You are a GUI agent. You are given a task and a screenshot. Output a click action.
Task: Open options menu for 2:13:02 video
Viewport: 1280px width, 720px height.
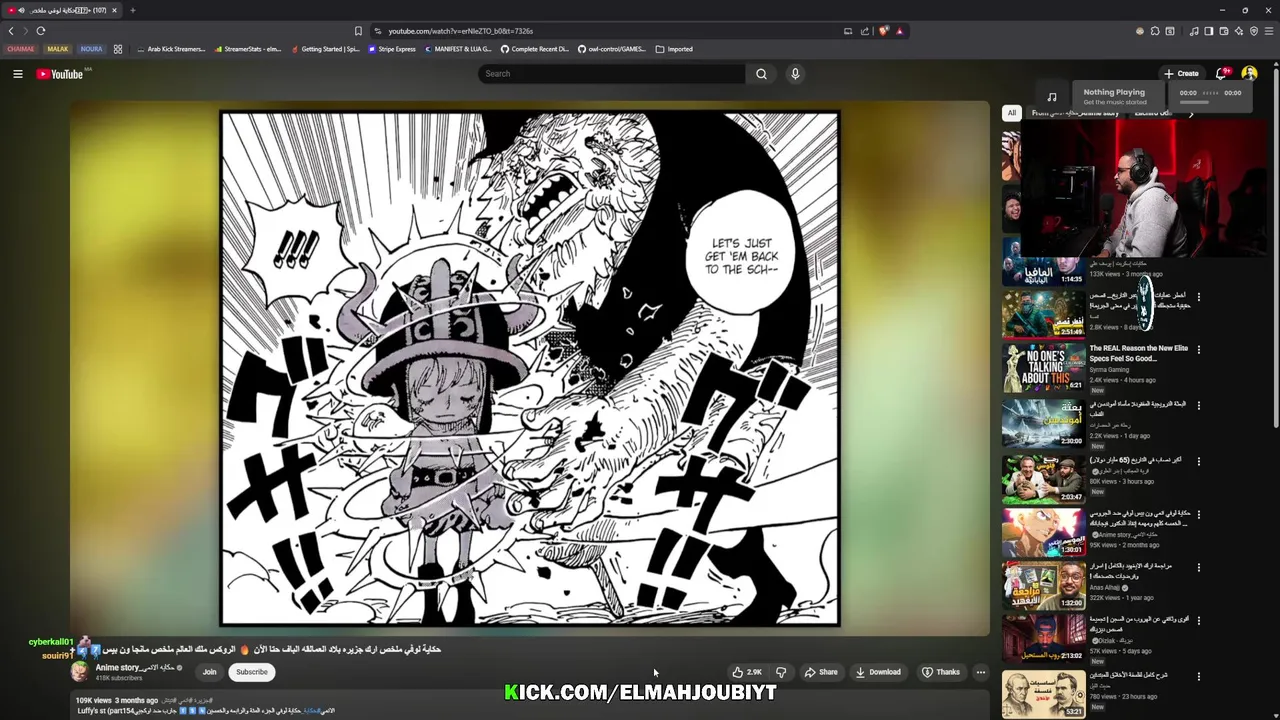(x=1198, y=620)
